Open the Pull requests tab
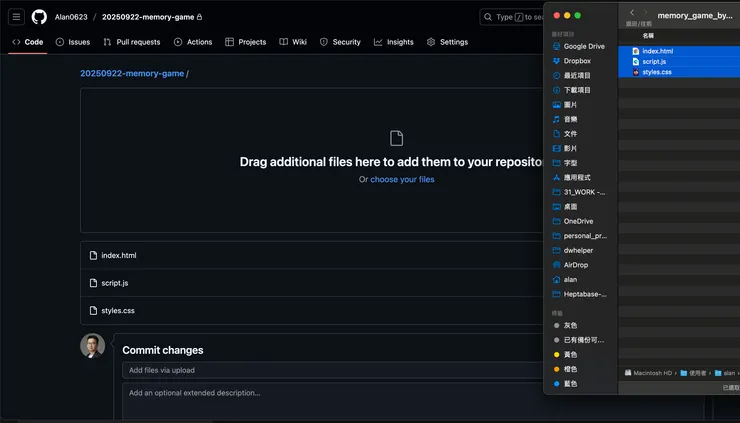This screenshot has height=423, width=740. [131, 42]
